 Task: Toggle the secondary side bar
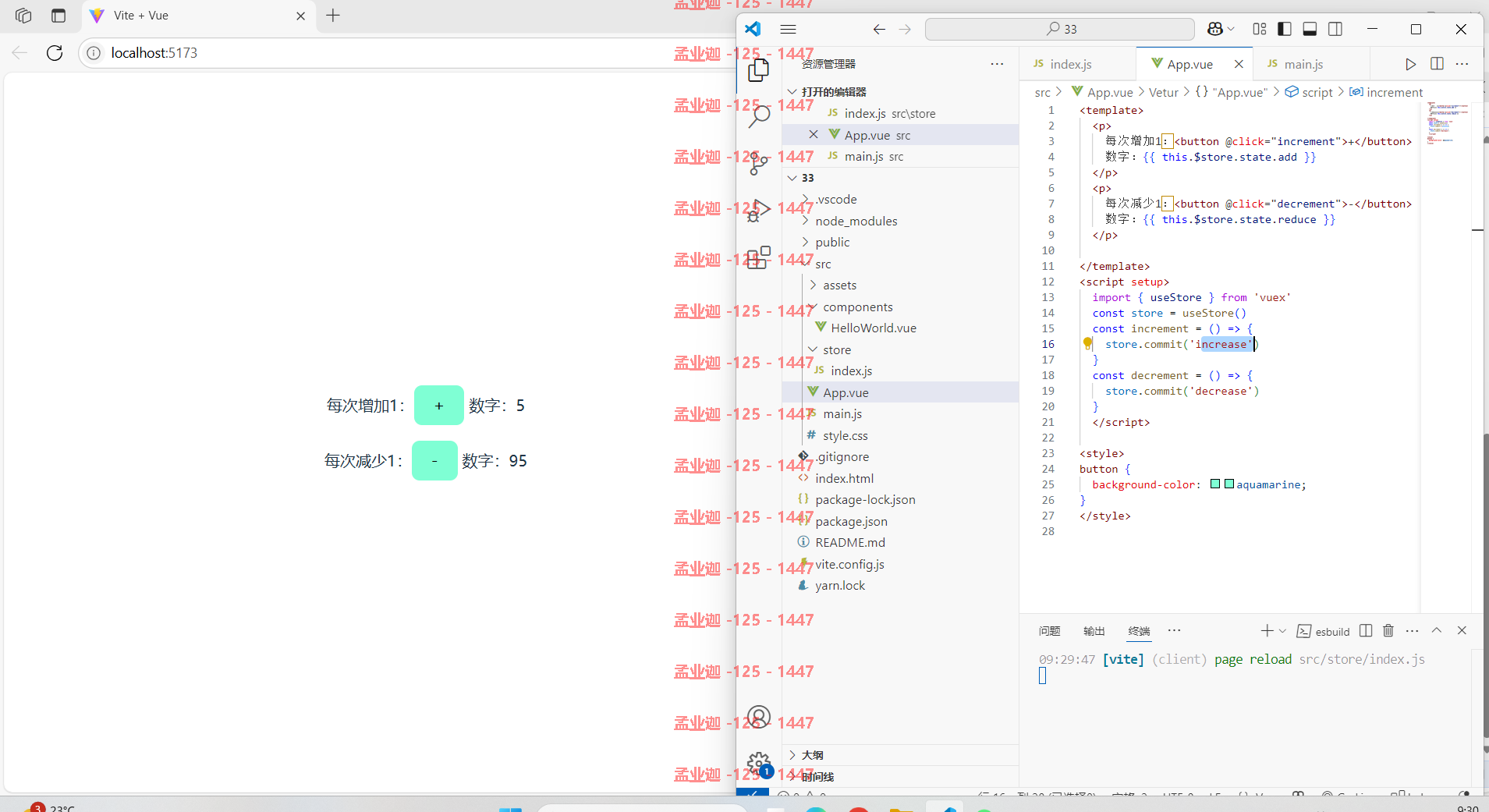coord(1335,29)
